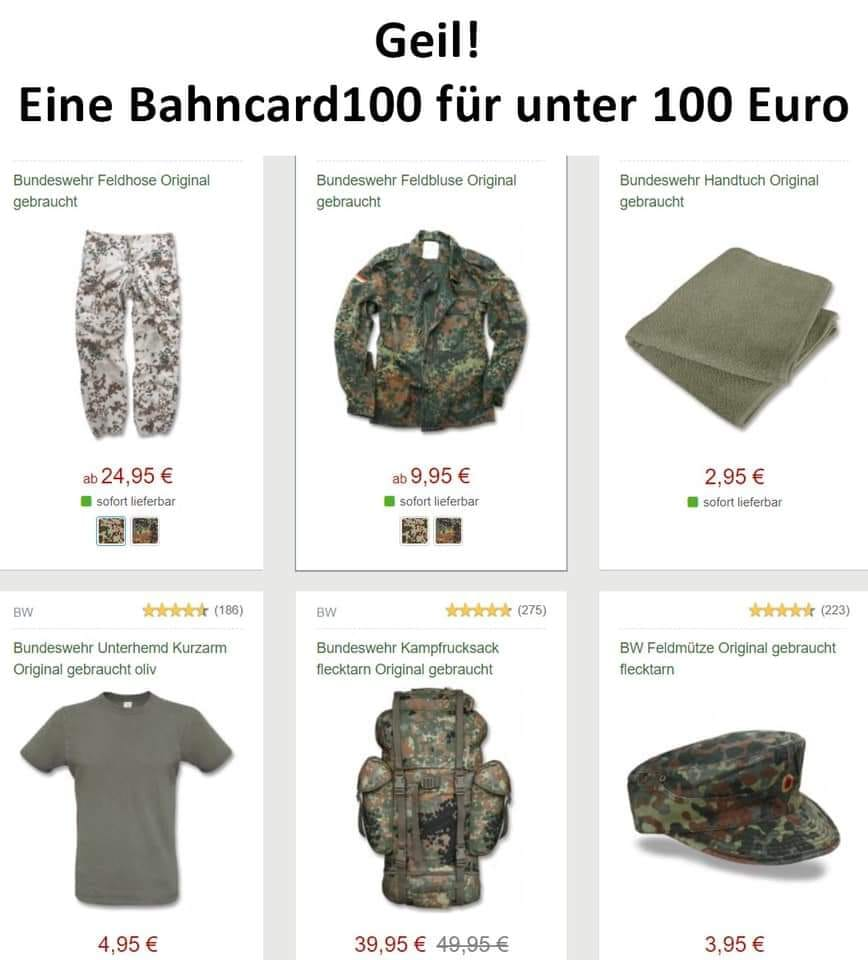Select second camo swatch under Feldbluse
This screenshot has height=960, width=868.
point(448,531)
